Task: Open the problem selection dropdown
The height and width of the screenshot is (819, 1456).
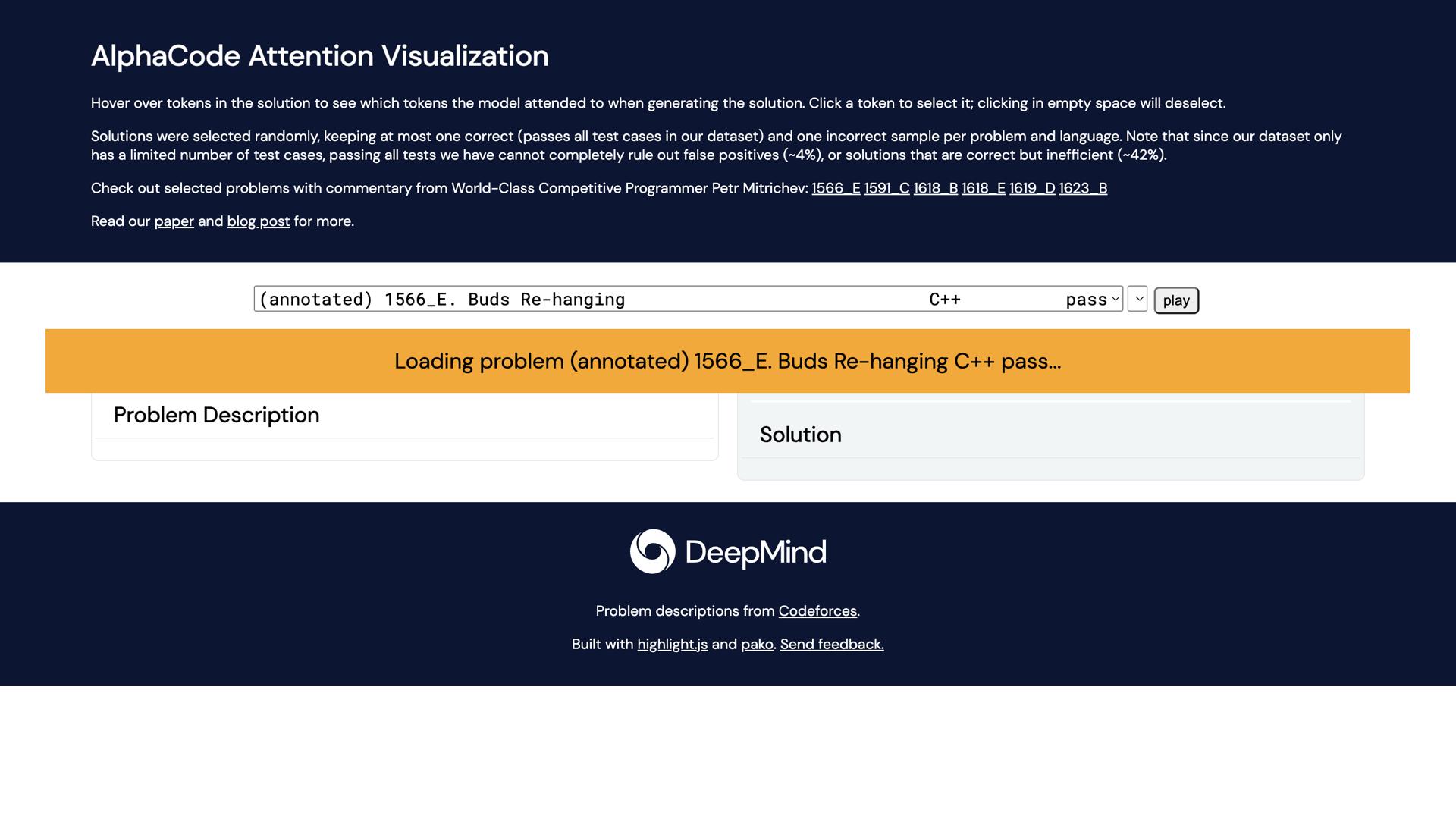Action: pyautogui.click(x=531, y=299)
